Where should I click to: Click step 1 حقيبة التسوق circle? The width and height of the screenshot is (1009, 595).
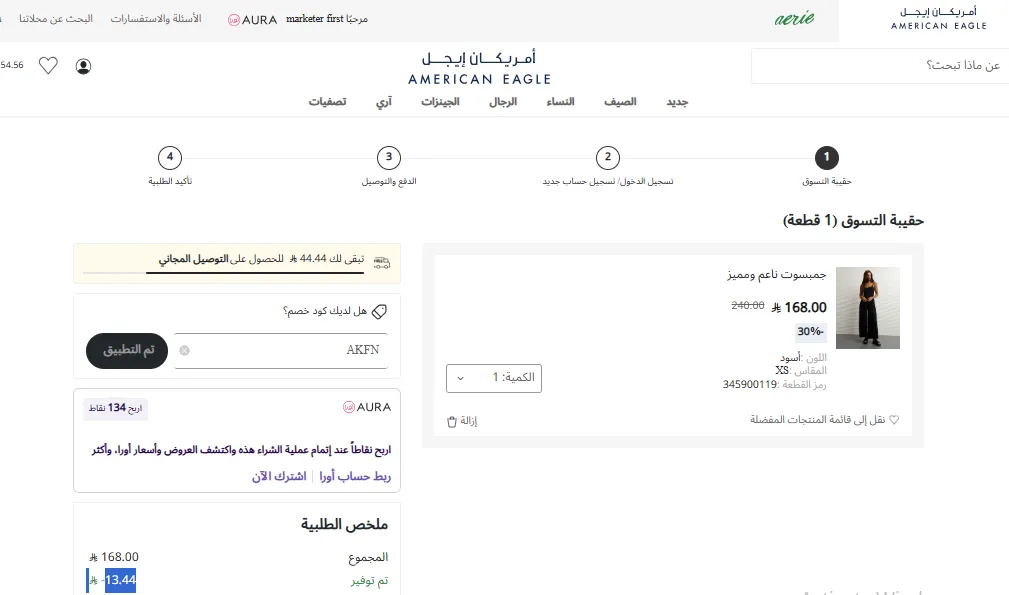826,158
